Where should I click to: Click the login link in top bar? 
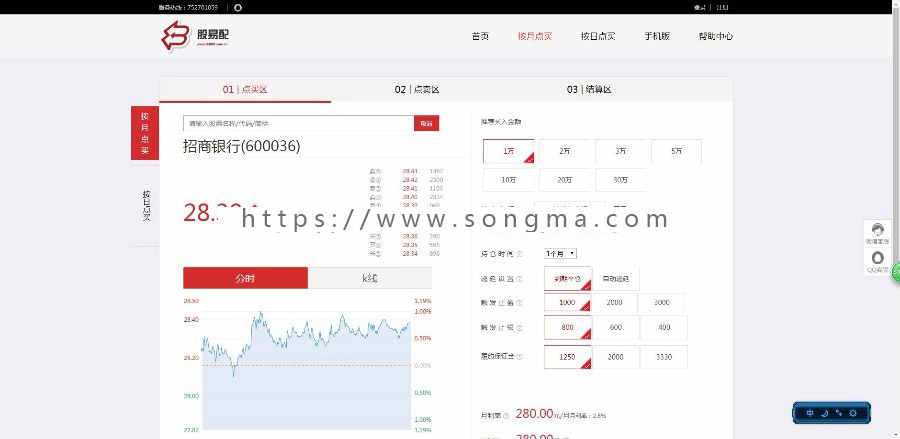coord(699,7)
